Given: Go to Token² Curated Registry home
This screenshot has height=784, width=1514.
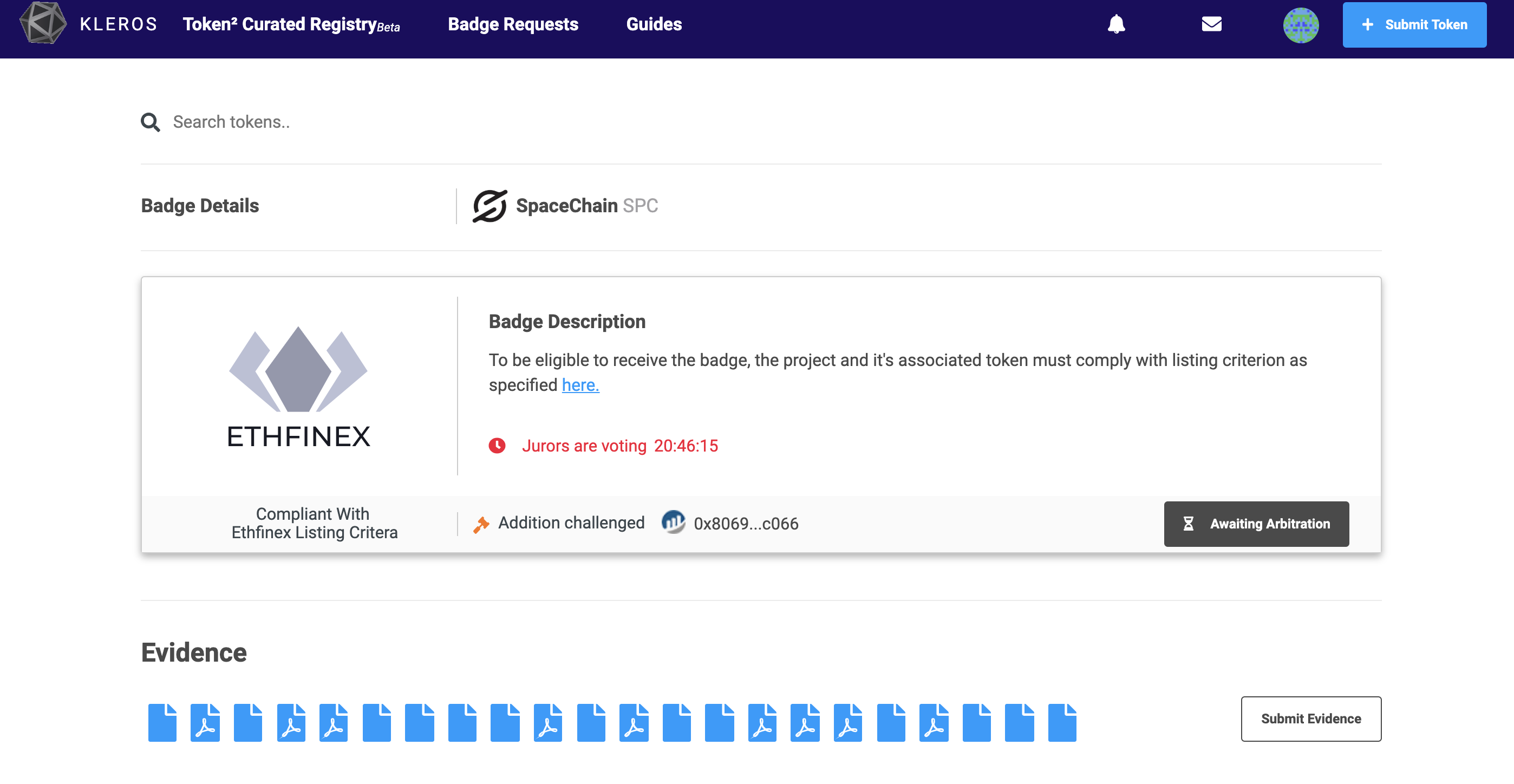Looking at the screenshot, I should click(290, 24).
